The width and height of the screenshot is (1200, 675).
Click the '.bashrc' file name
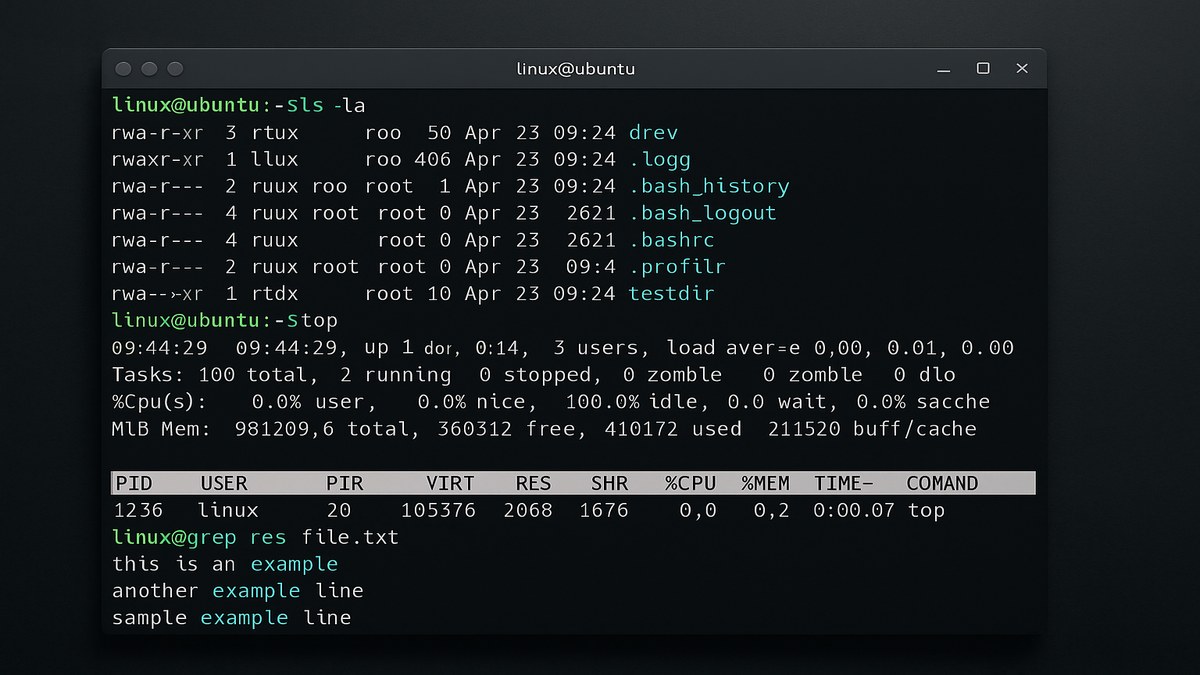[x=674, y=240]
